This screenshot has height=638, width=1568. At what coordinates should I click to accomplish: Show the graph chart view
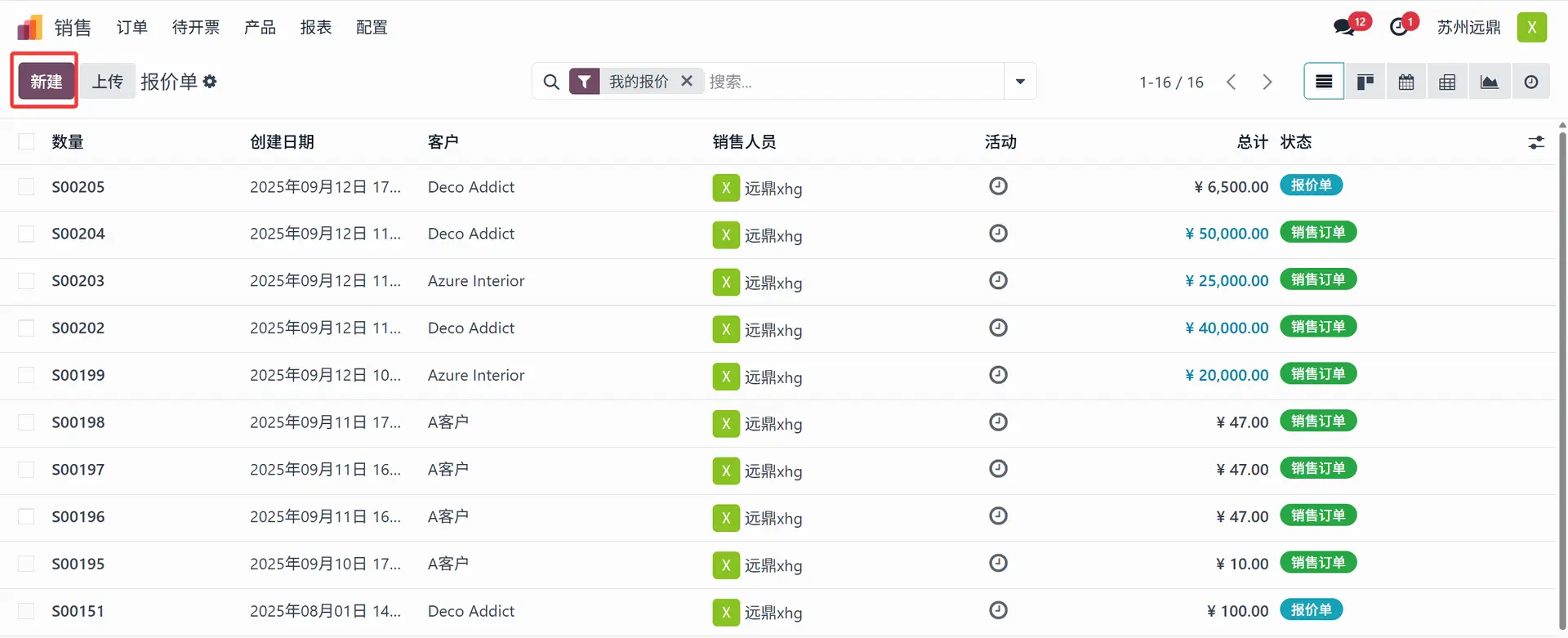[1489, 82]
